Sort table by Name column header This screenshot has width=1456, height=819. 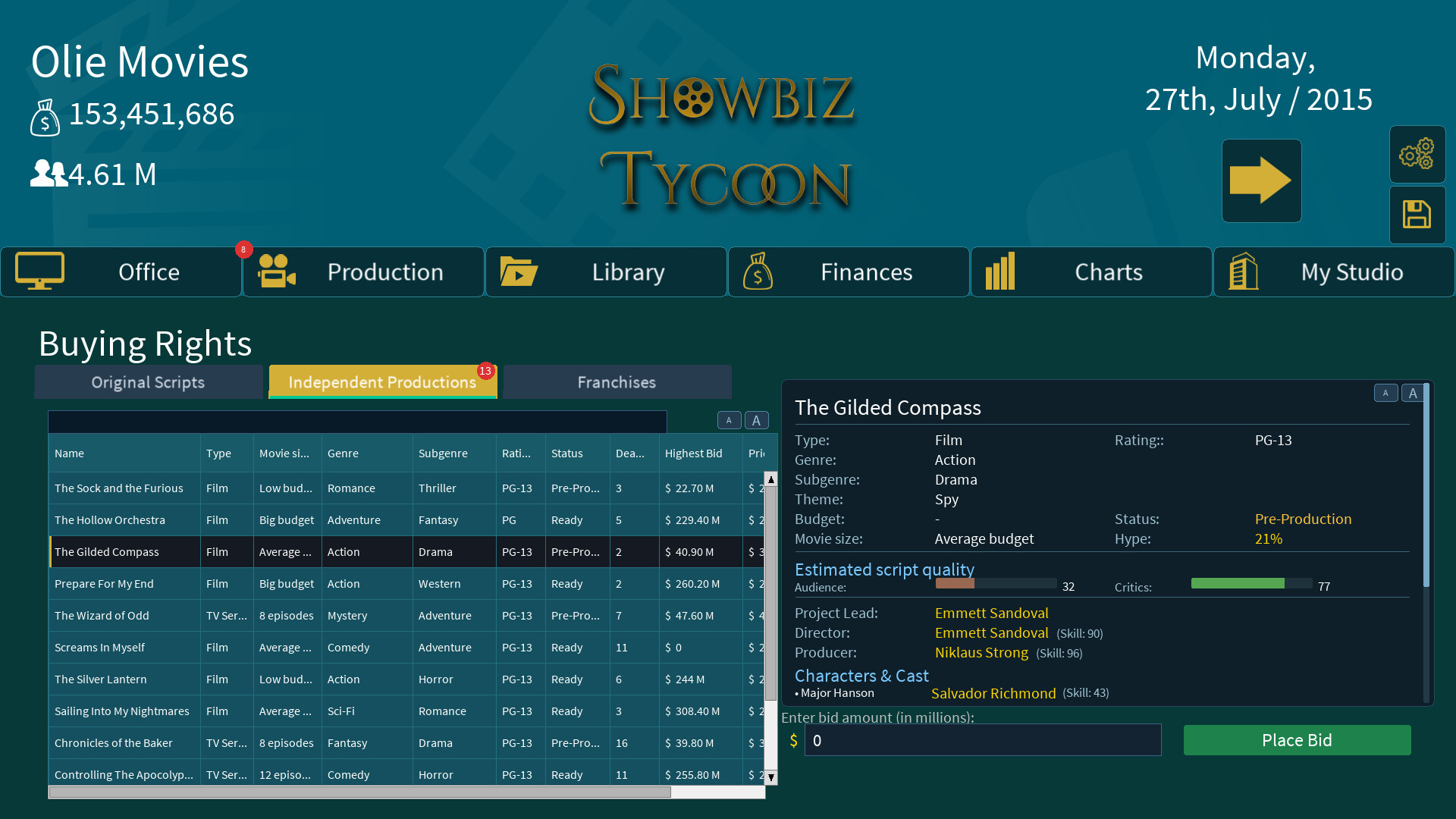click(125, 453)
